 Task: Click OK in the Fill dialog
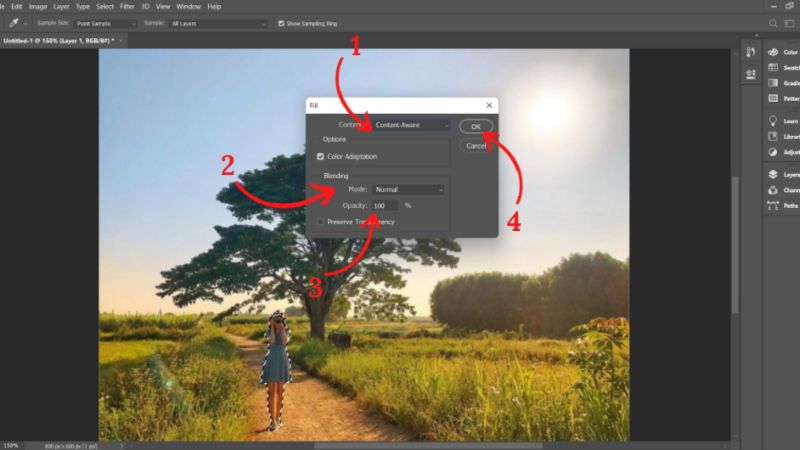[x=476, y=127]
